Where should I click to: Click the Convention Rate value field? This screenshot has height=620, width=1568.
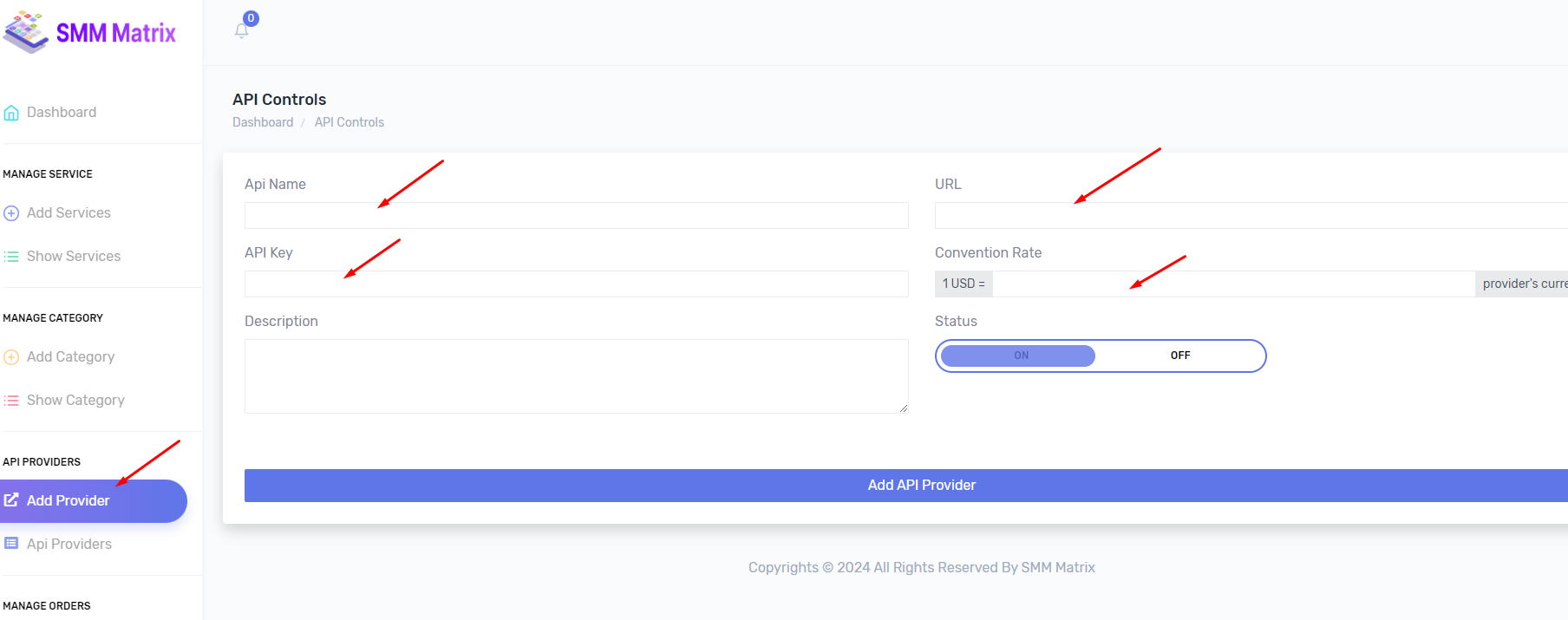click(1233, 284)
